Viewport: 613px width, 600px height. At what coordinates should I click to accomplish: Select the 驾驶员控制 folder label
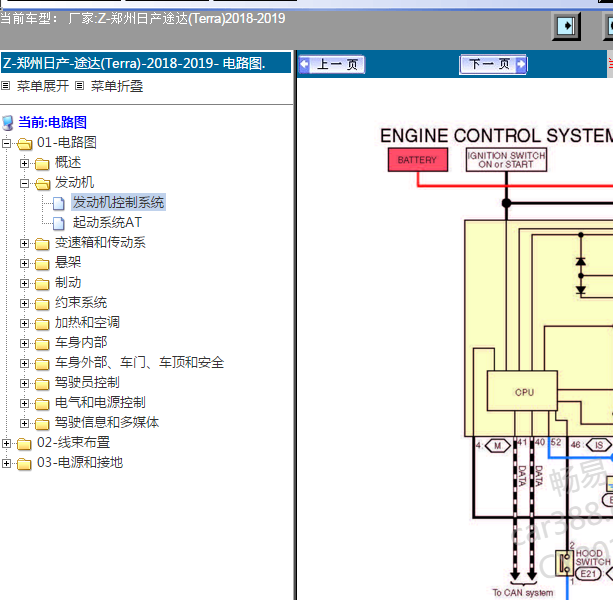(x=87, y=382)
